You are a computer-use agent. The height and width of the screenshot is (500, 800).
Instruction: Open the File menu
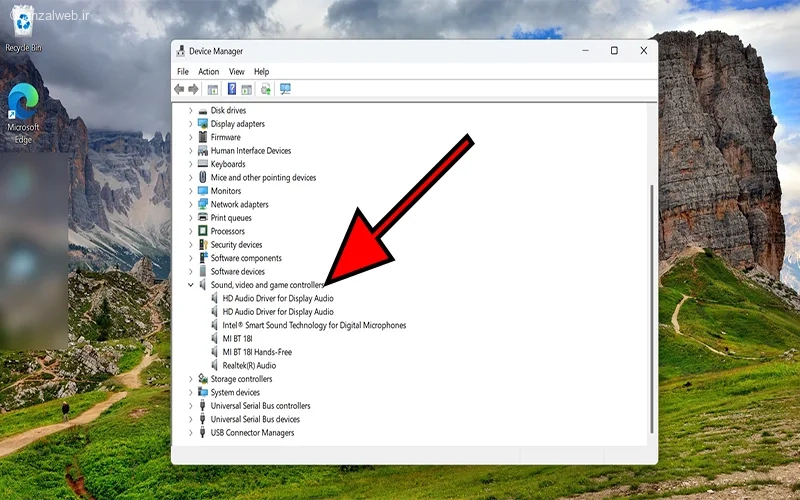coord(183,72)
